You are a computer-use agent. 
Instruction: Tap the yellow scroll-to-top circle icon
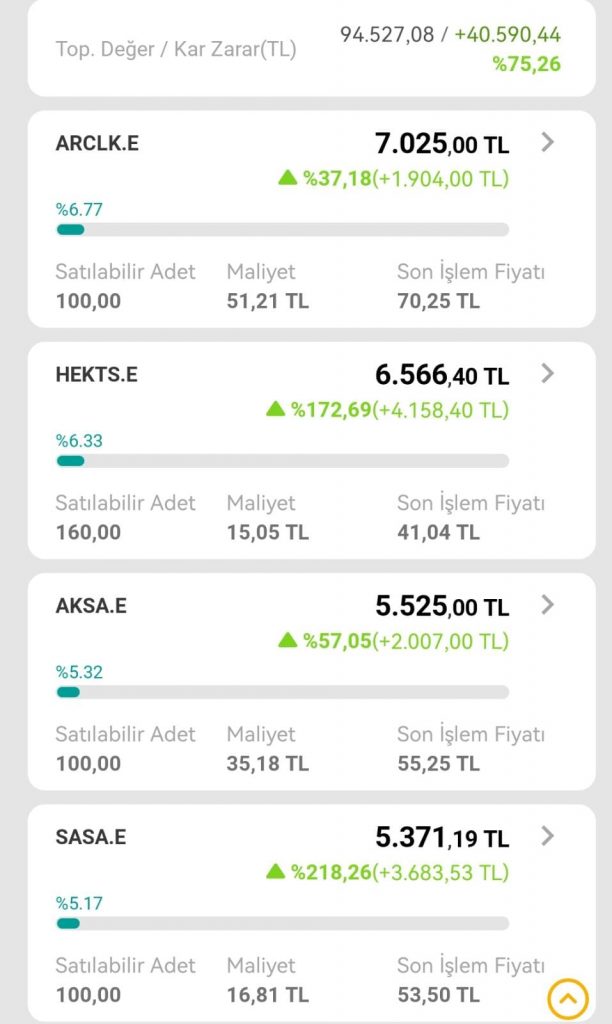coord(567,998)
